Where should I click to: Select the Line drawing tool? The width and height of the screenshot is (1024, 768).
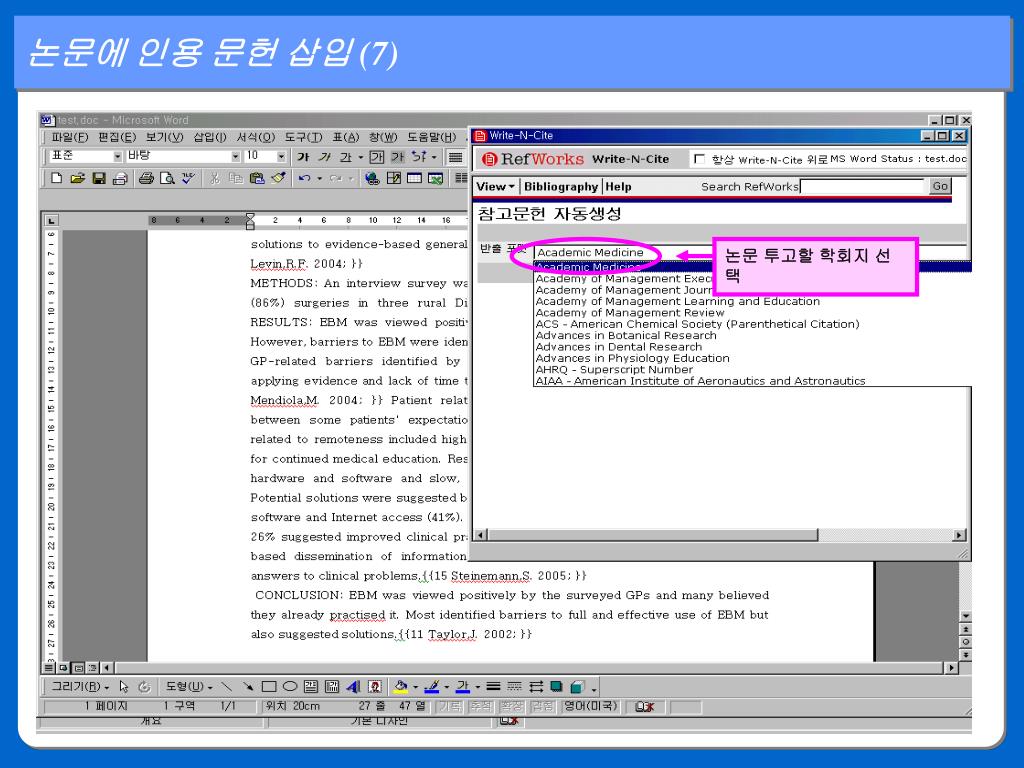227,686
